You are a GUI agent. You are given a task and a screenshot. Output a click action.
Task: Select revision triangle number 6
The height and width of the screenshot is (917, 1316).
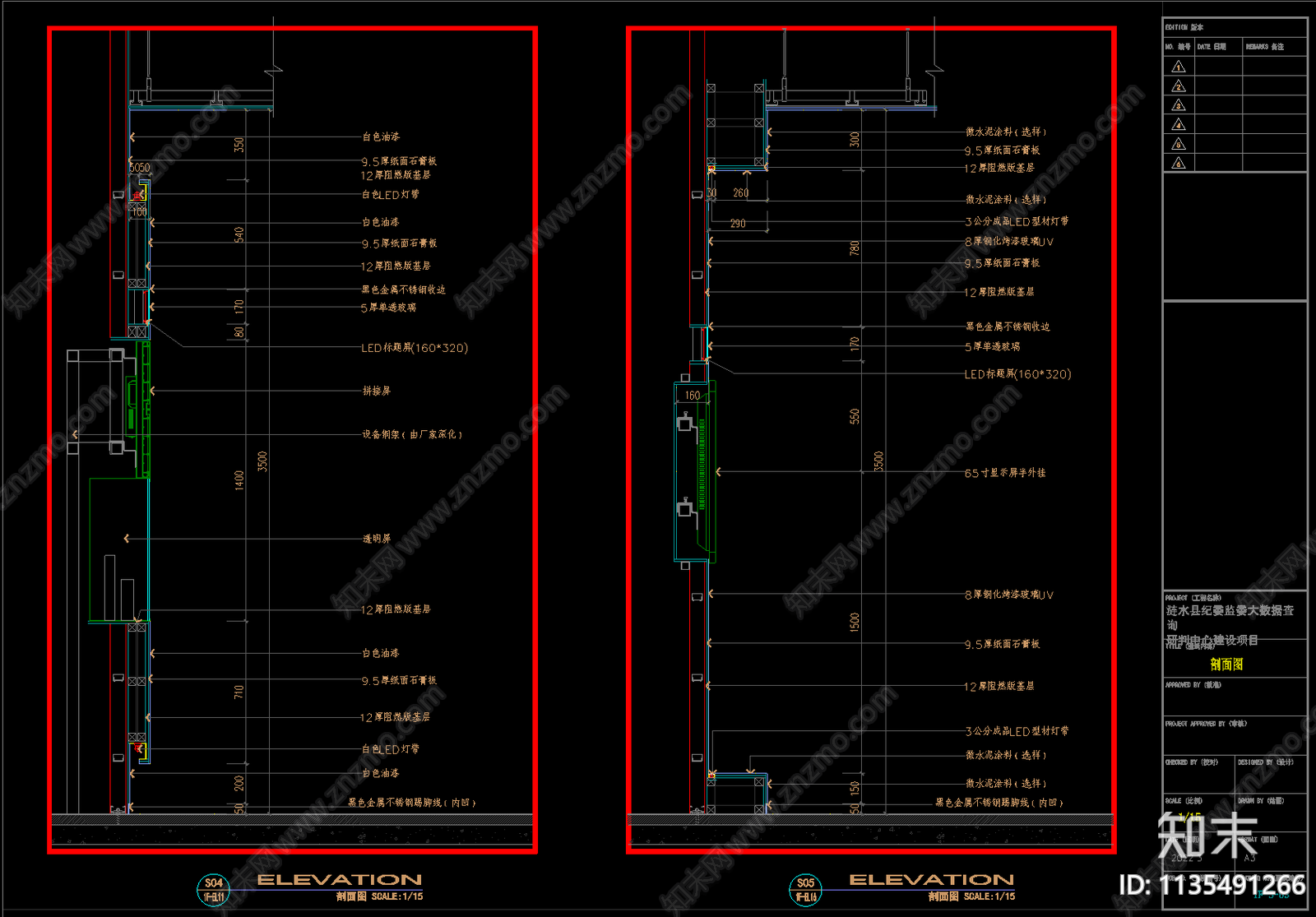pos(1178,163)
